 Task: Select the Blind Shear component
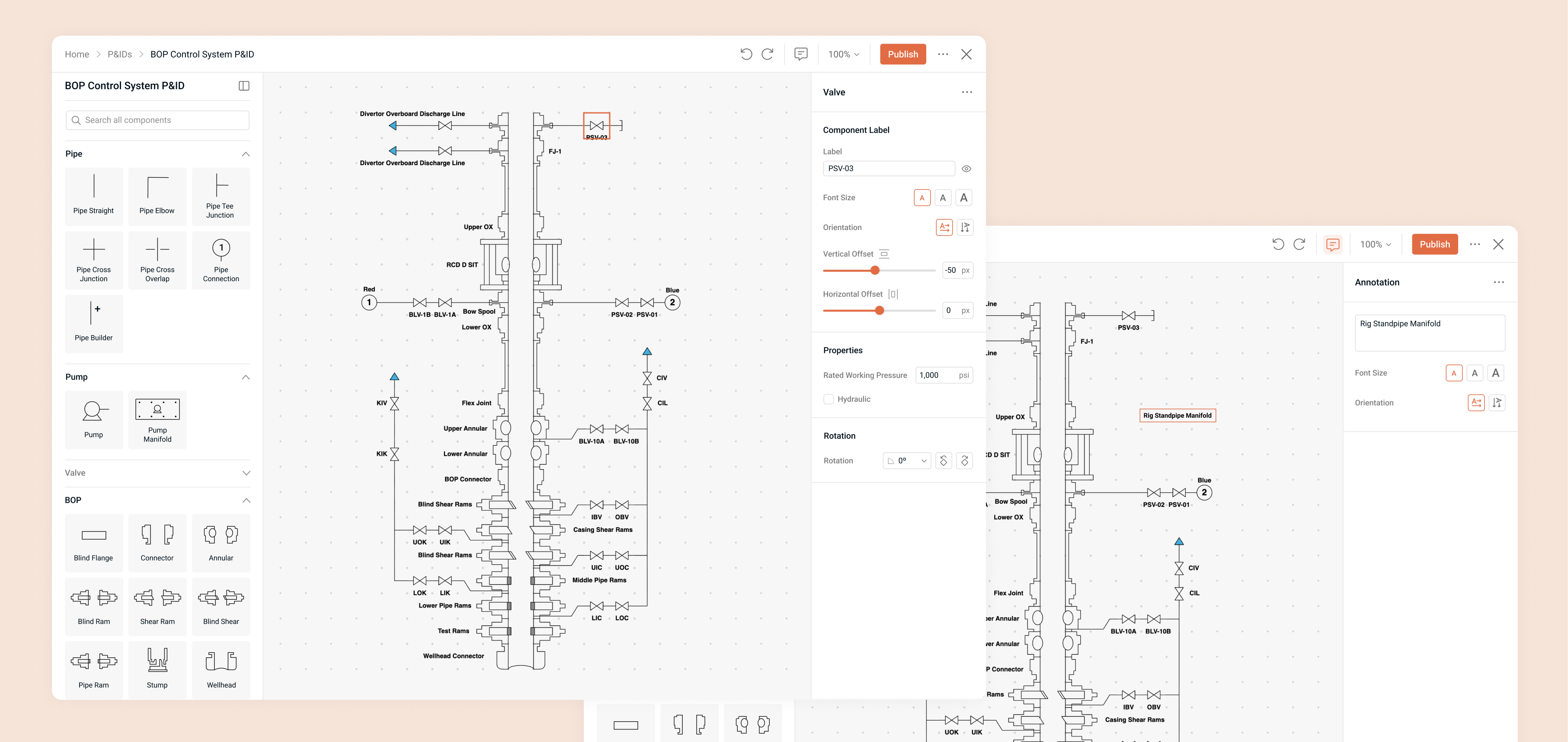click(221, 606)
